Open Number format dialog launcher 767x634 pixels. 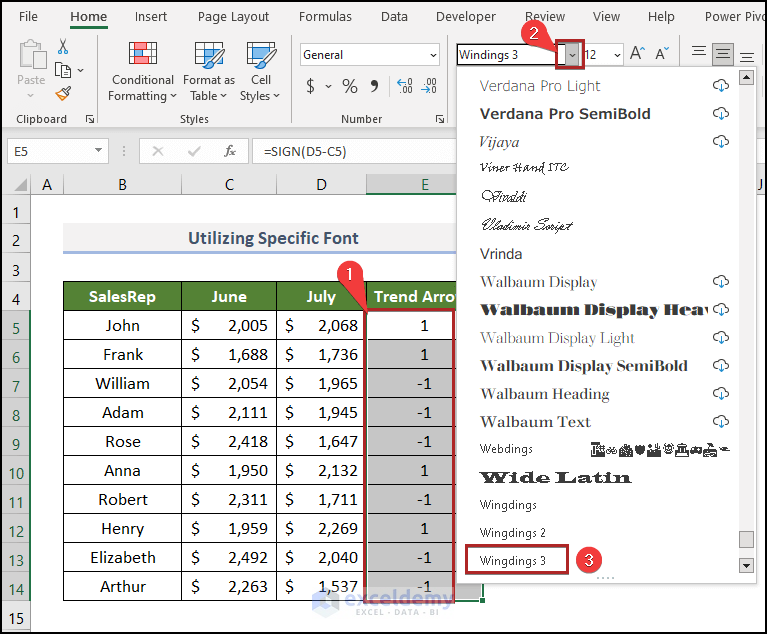(440, 119)
